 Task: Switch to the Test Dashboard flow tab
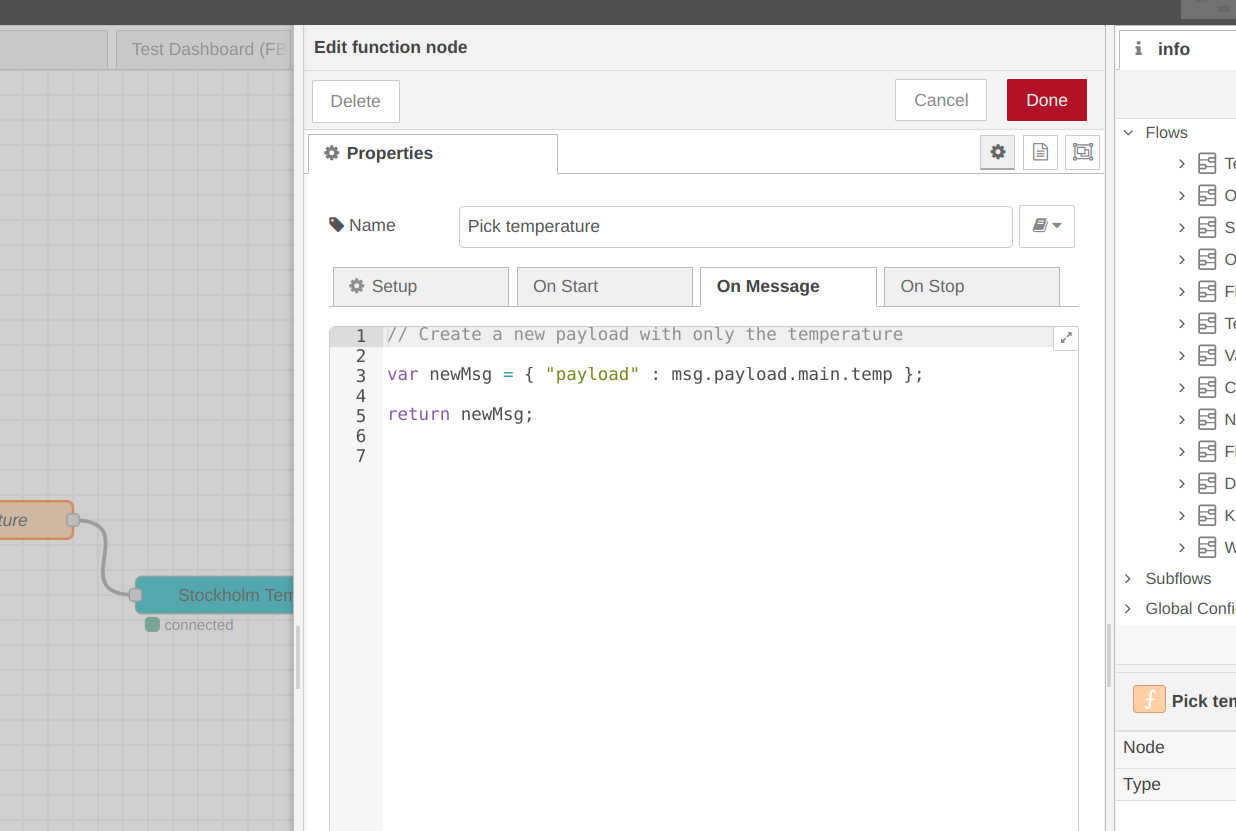point(204,49)
